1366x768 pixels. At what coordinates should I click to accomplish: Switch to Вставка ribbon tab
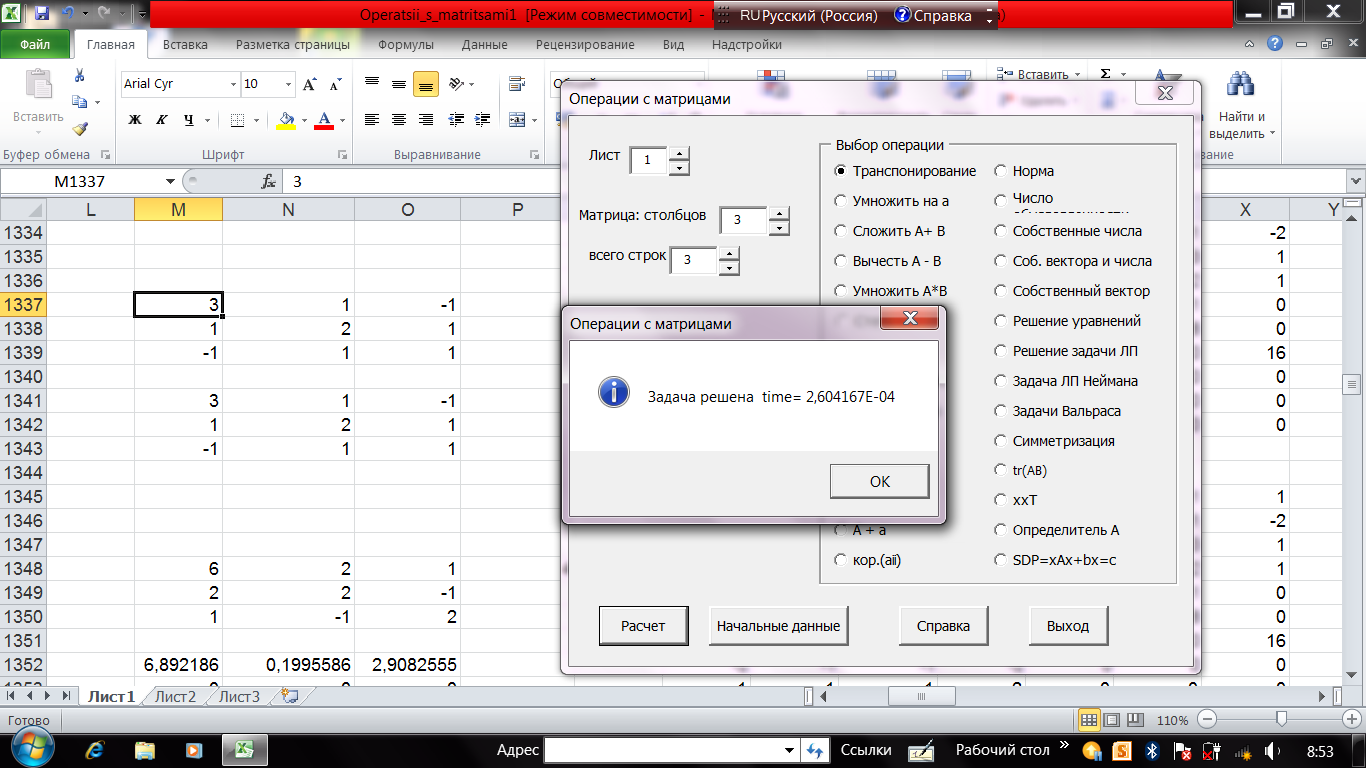click(185, 45)
